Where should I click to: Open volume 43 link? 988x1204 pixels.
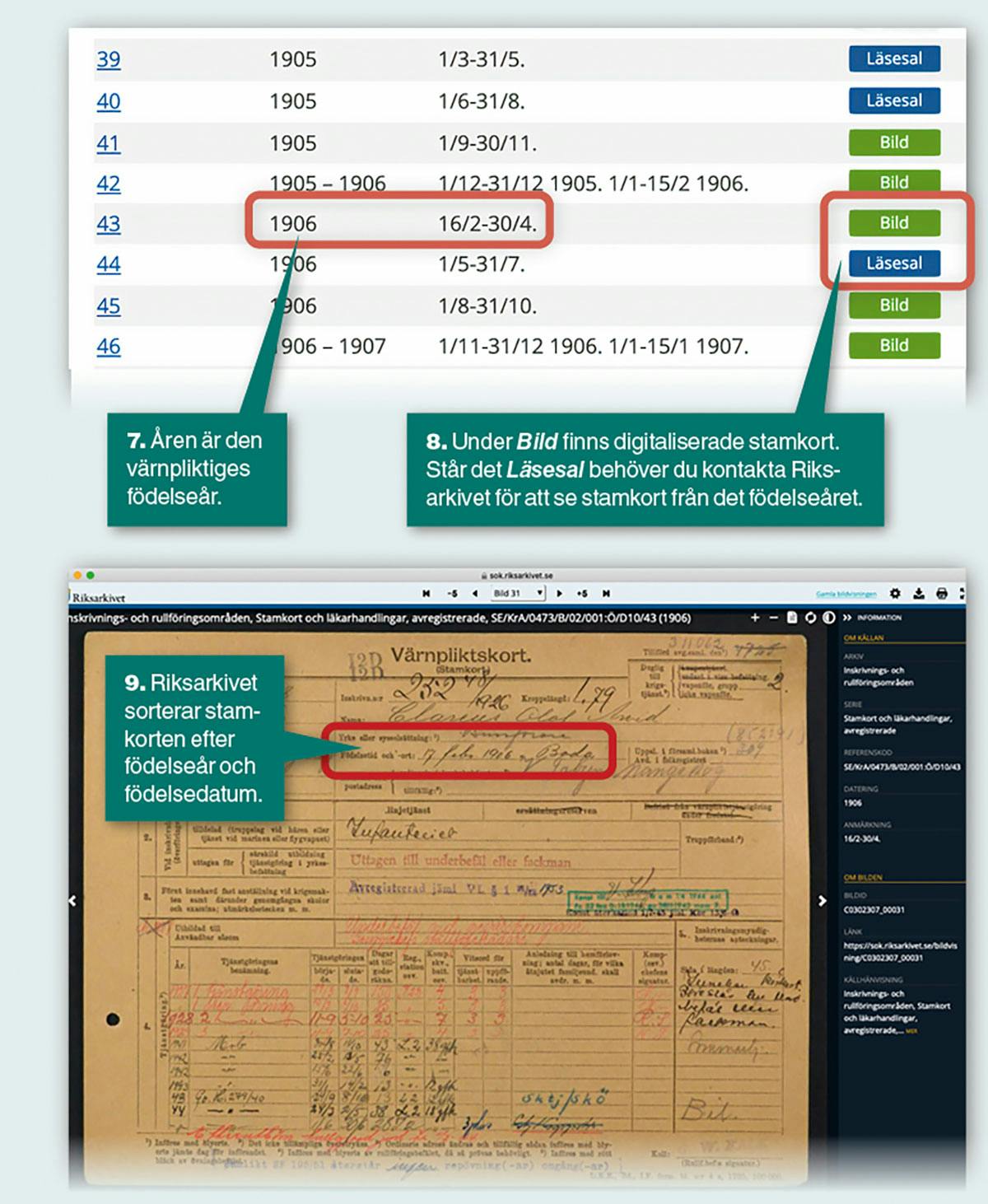[x=108, y=224]
